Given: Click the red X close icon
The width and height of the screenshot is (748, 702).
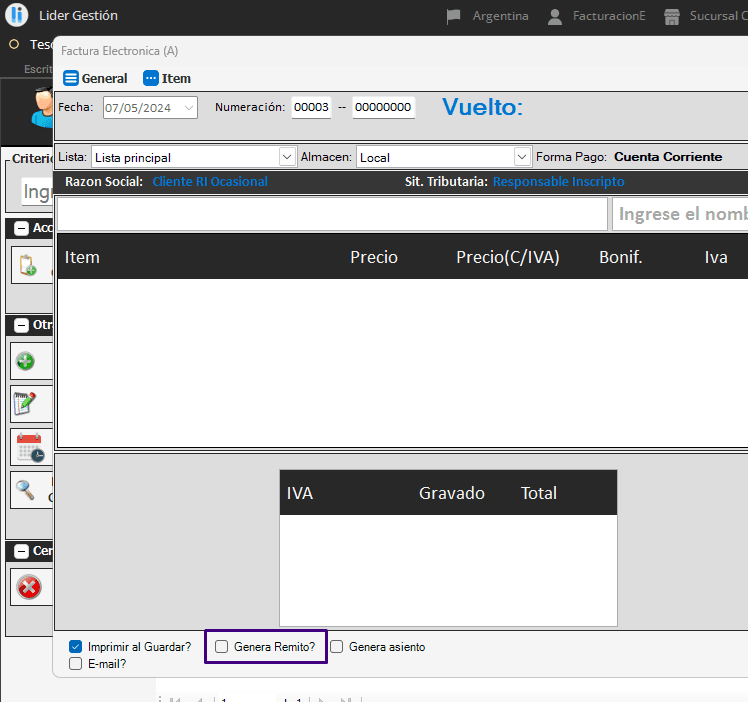Looking at the screenshot, I should click(x=29, y=587).
